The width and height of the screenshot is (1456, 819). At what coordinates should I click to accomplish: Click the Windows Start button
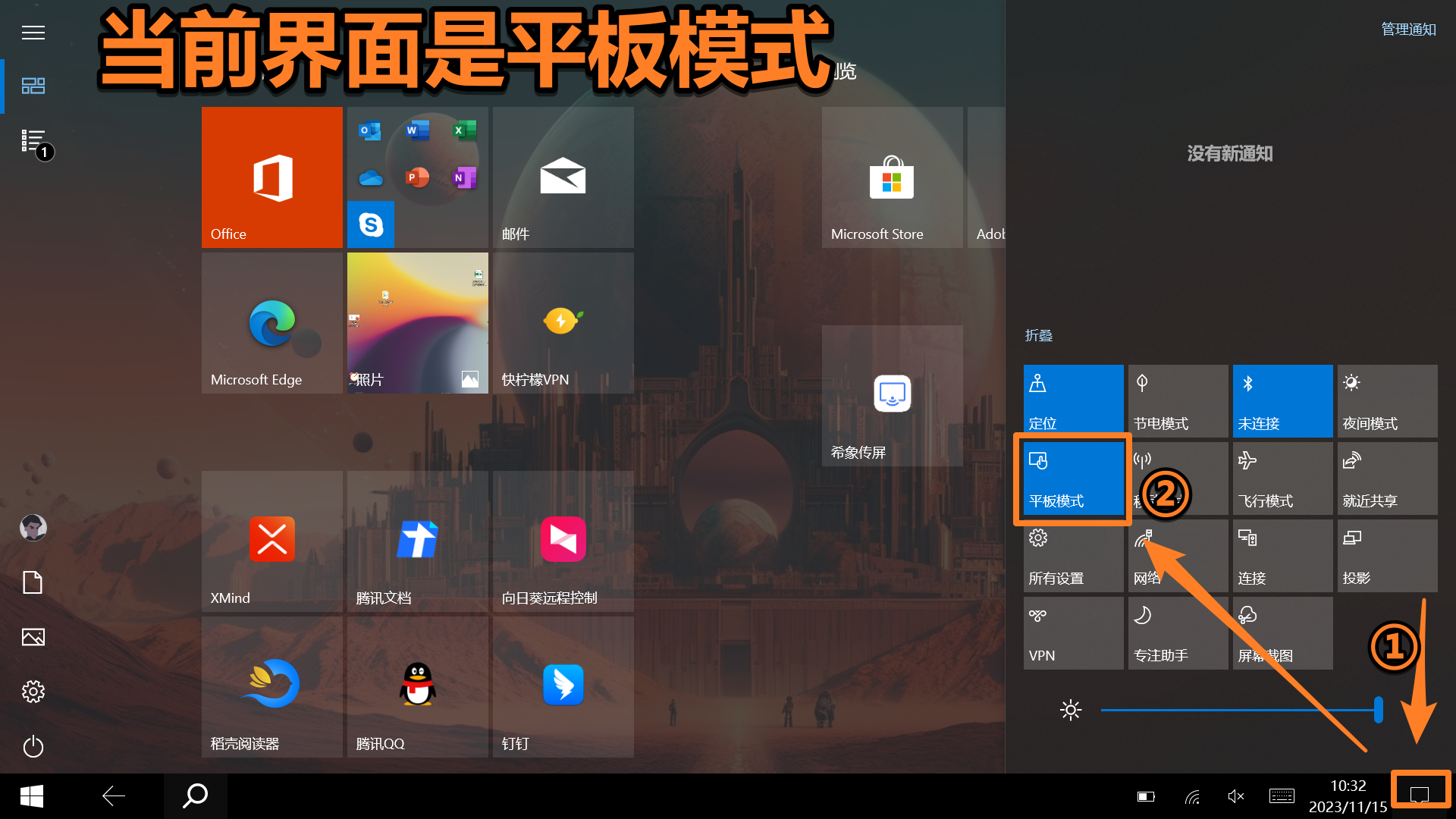32,796
